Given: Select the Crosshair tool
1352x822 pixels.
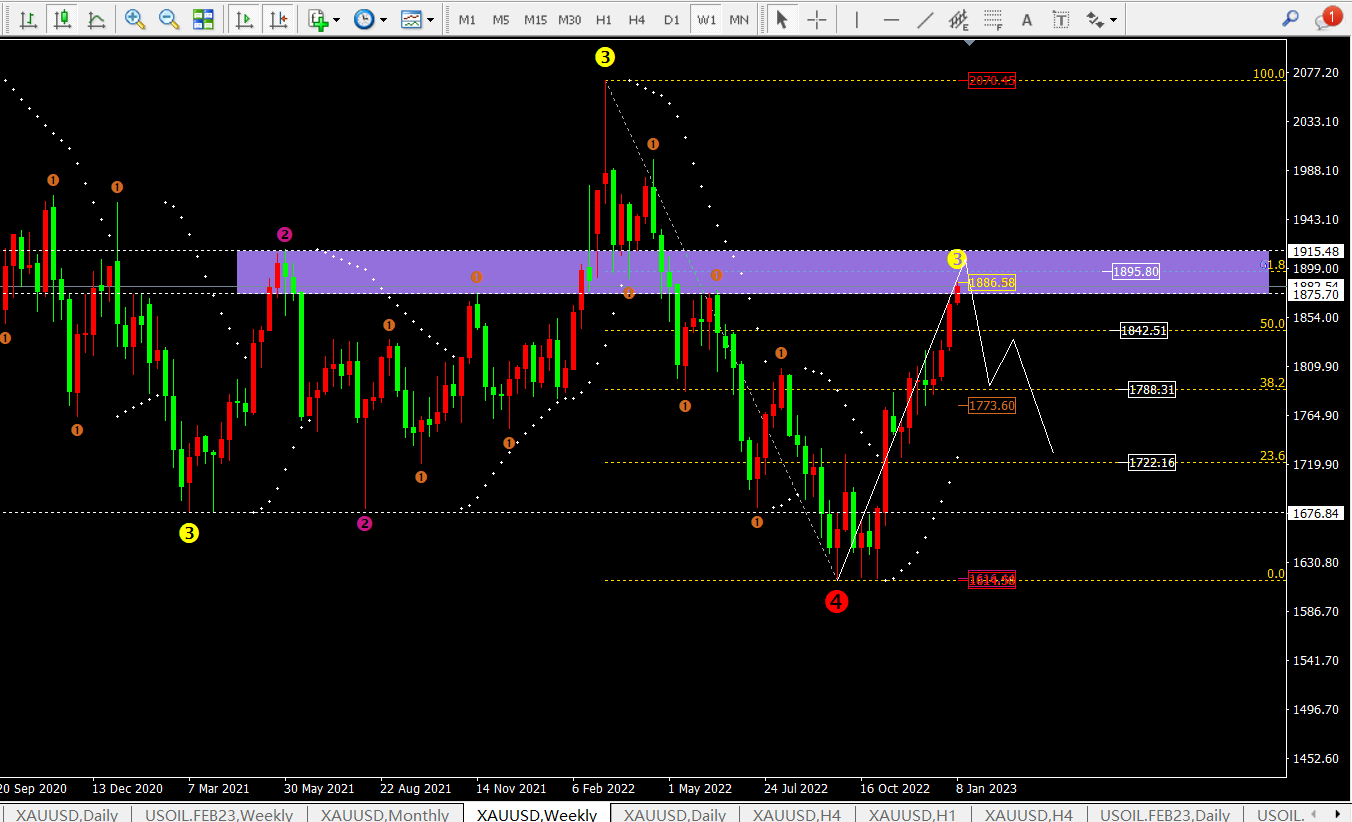Looking at the screenshot, I should 817,19.
